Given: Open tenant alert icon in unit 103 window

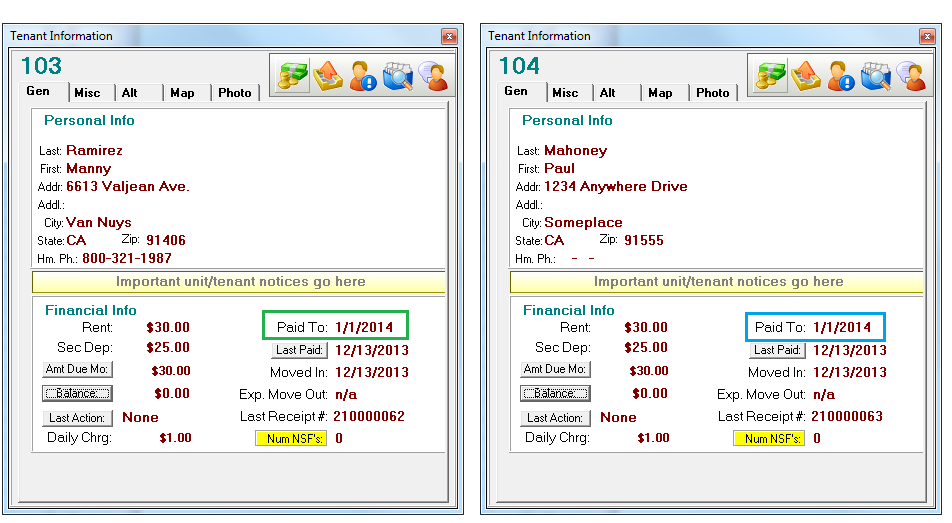Looking at the screenshot, I should 363,77.
